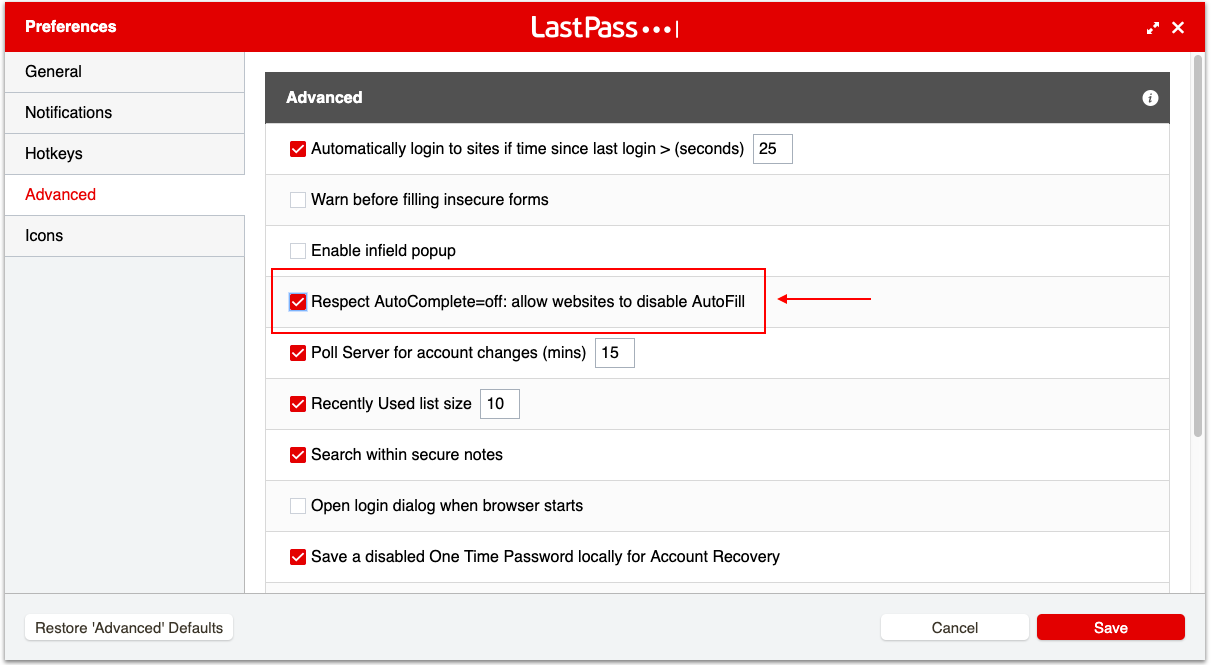This screenshot has width=1211, height=665.
Task: Enable Warn before filling insecure forms
Action: 298,200
